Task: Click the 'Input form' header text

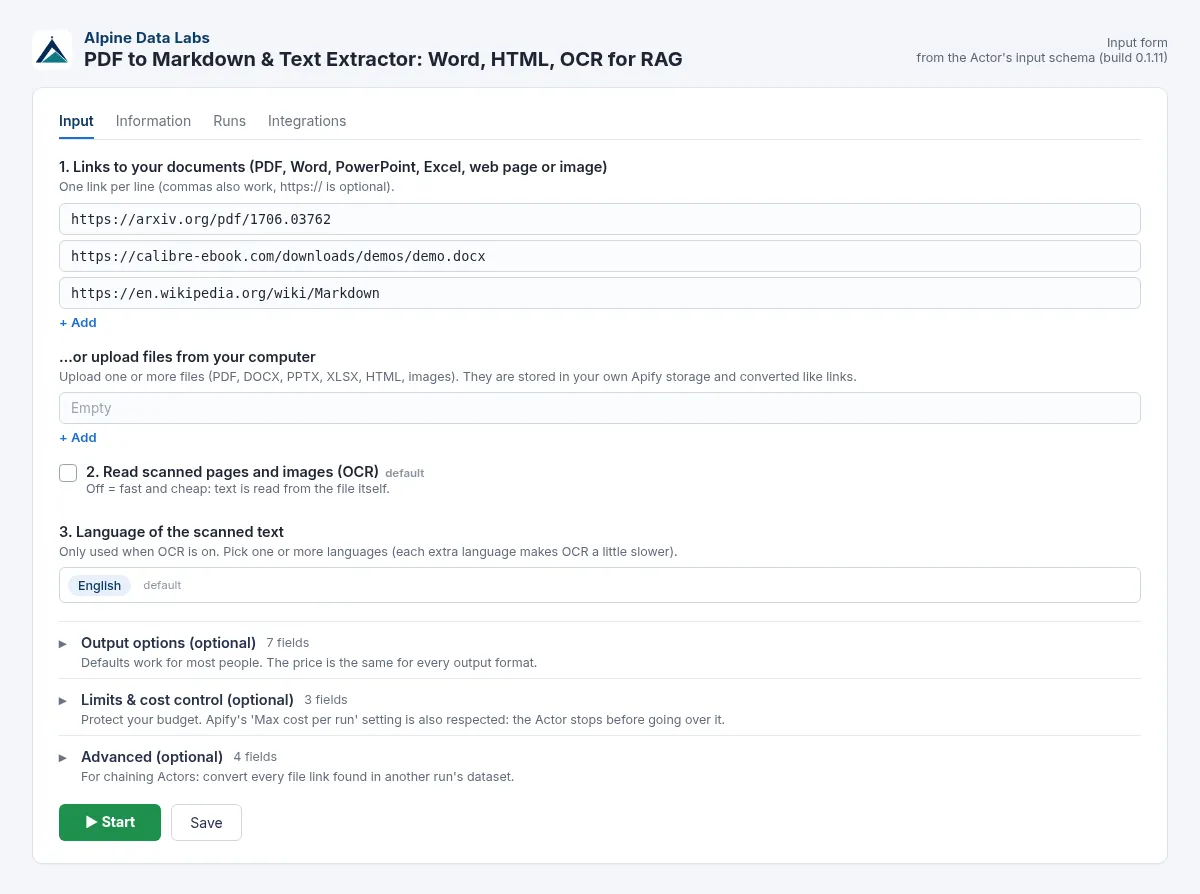Action: (1137, 43)
